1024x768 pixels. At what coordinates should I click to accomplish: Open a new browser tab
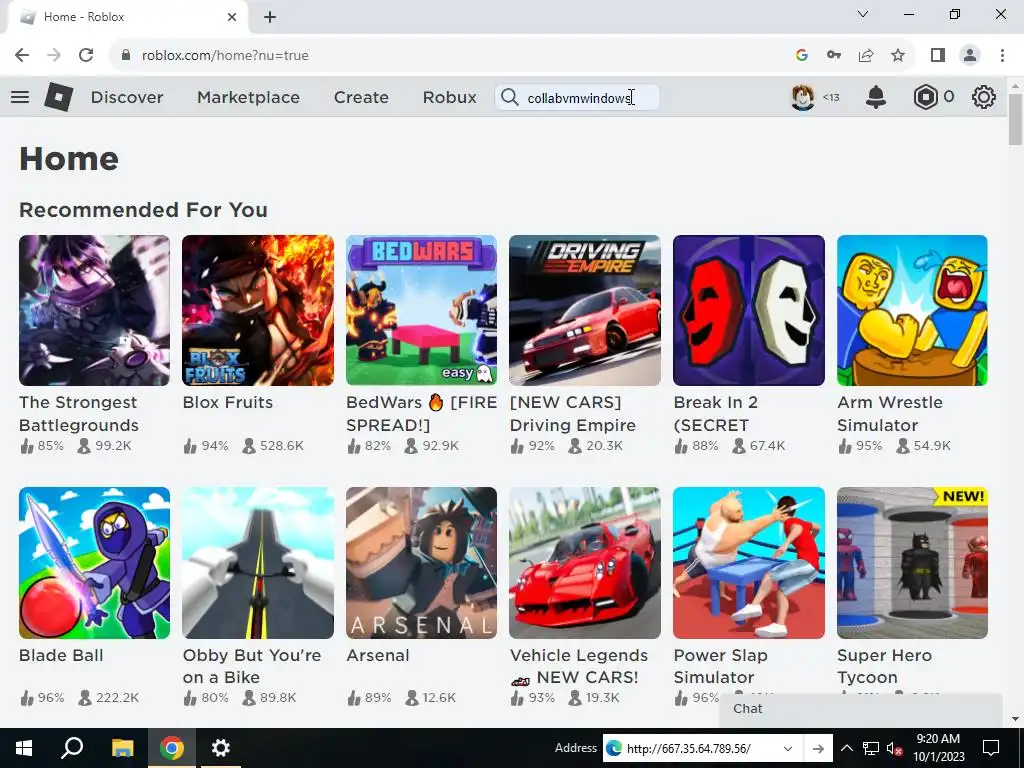coord(270,17)
